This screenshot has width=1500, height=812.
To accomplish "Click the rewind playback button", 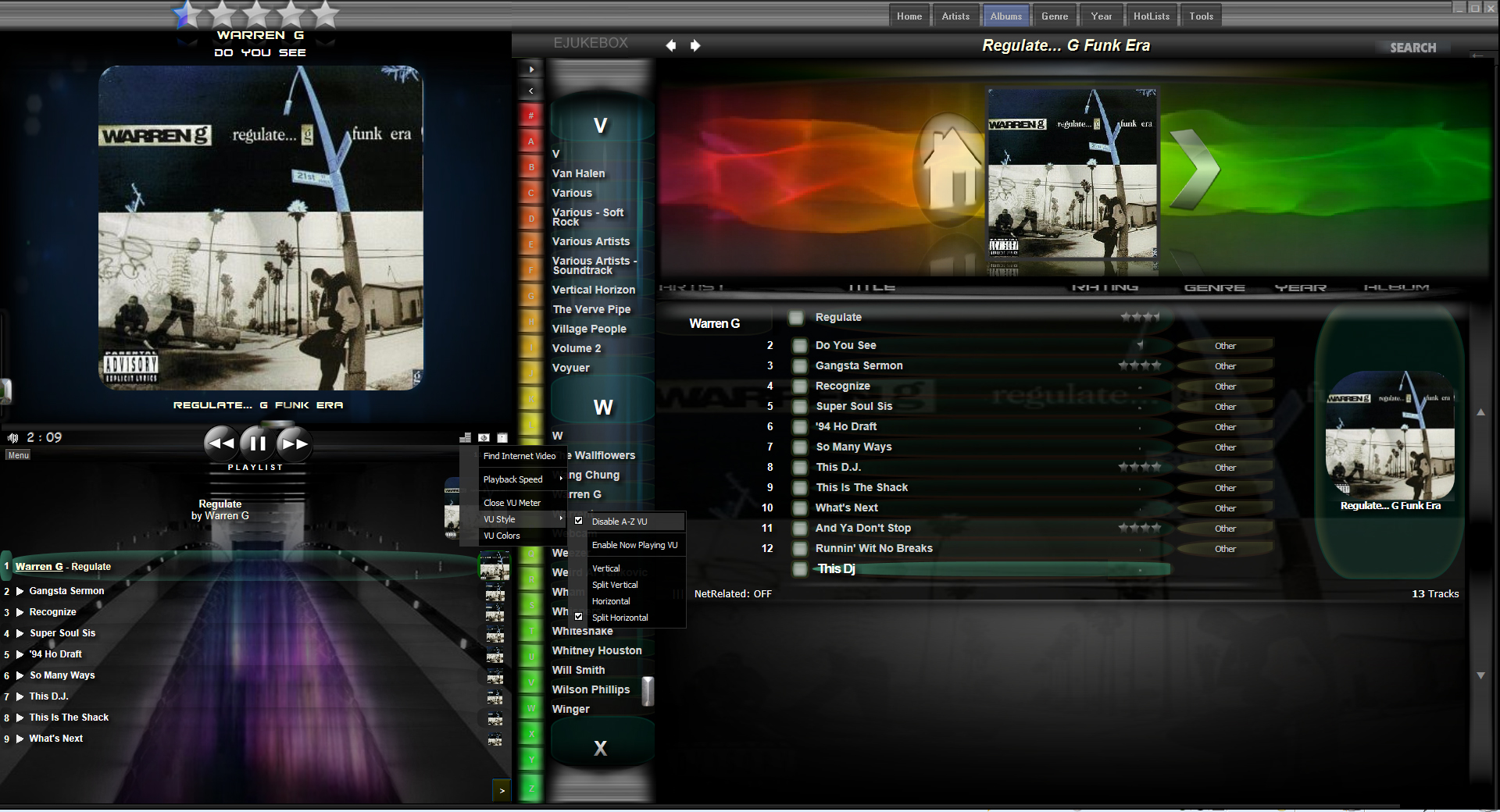I will (221, 443).
